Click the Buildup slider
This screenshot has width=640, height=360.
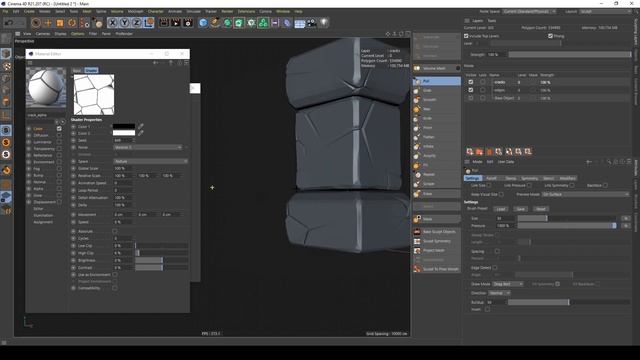569,302
